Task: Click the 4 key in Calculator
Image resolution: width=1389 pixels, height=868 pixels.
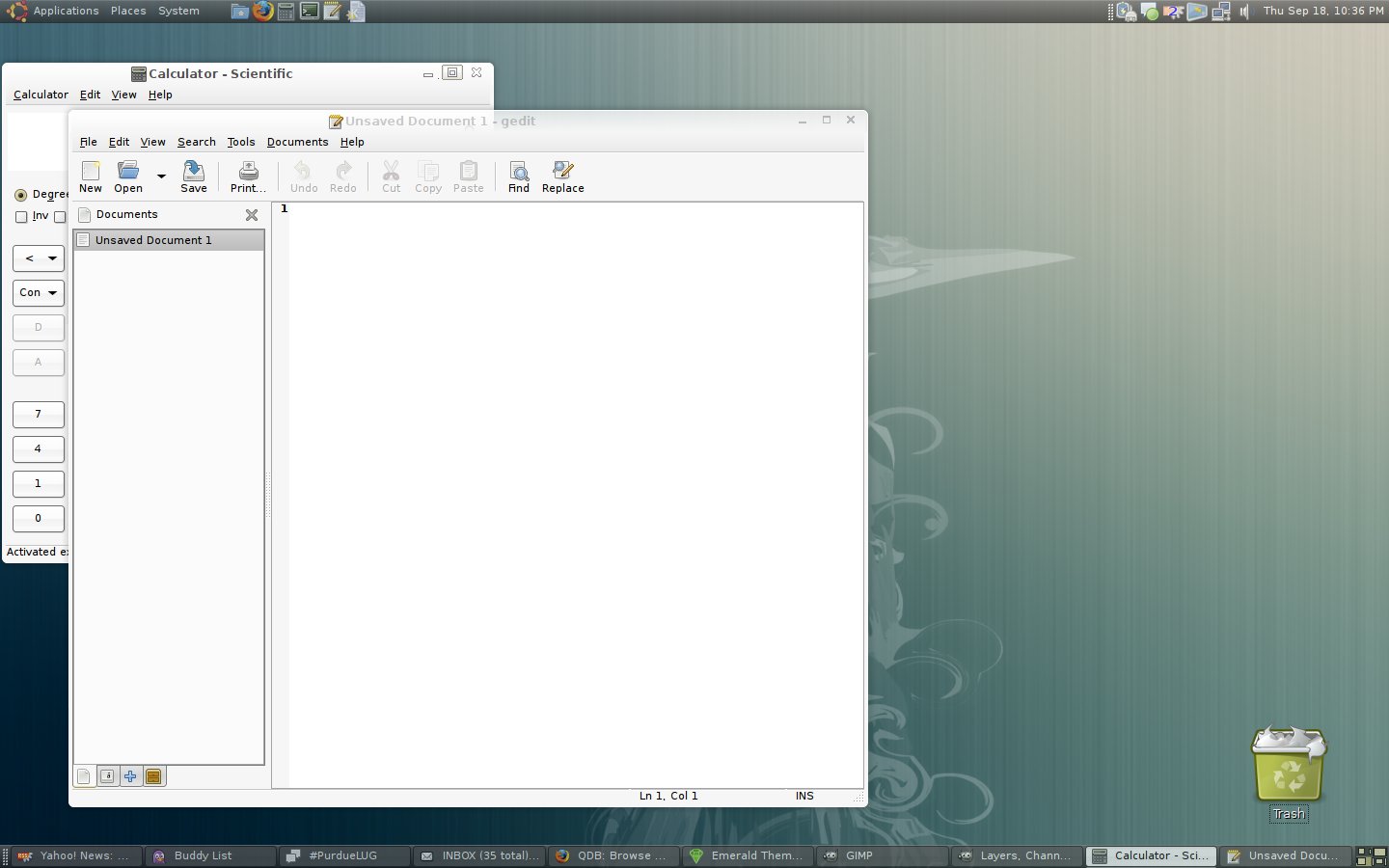Action: click(39, 449)
